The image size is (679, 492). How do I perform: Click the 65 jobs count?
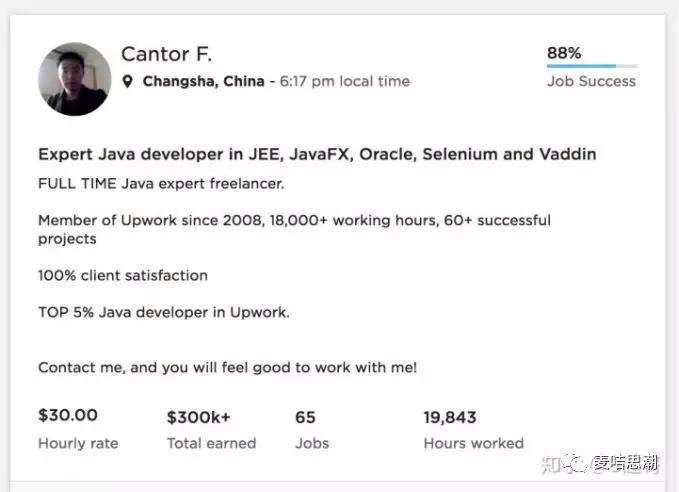coord(305,417)
